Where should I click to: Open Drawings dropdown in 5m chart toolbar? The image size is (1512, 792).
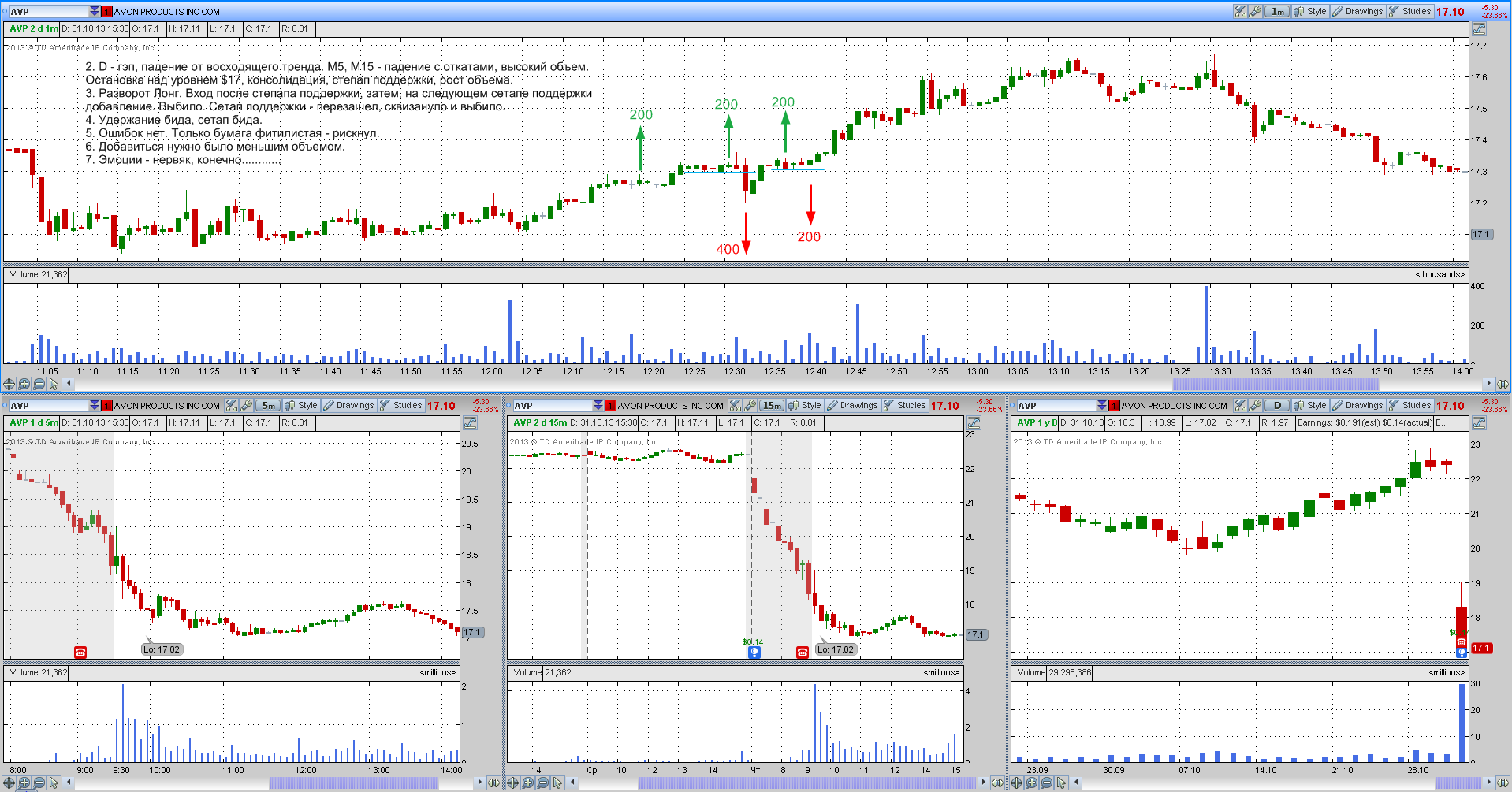(348, 405)
